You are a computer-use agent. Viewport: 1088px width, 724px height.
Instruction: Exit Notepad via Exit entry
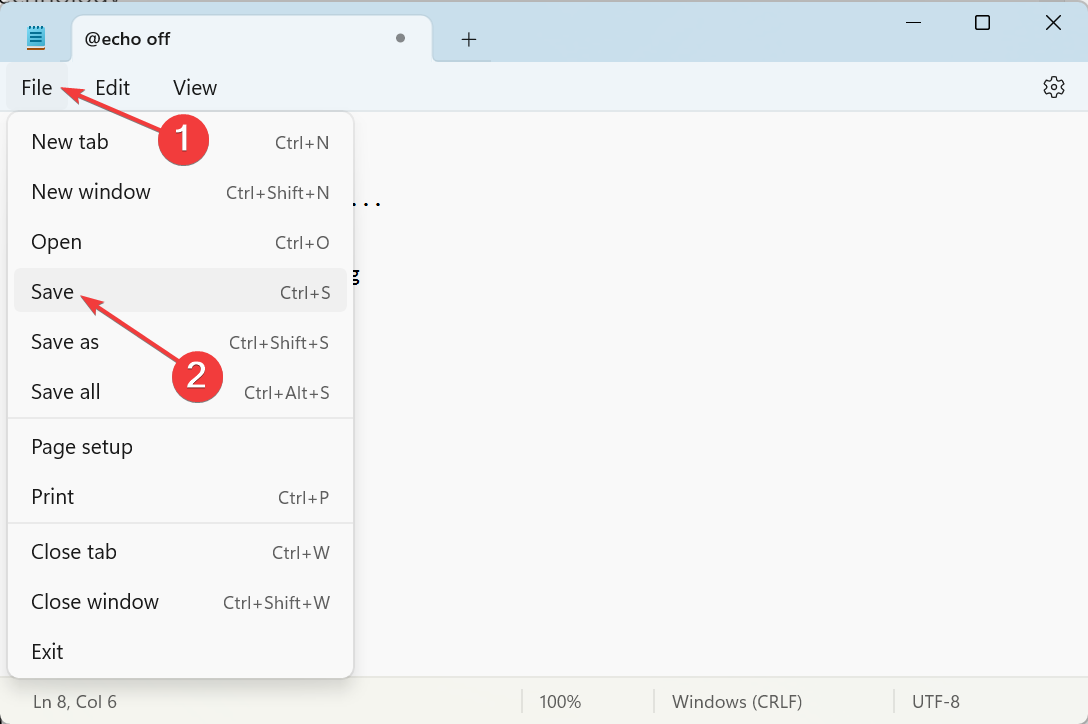coord(47,652)
